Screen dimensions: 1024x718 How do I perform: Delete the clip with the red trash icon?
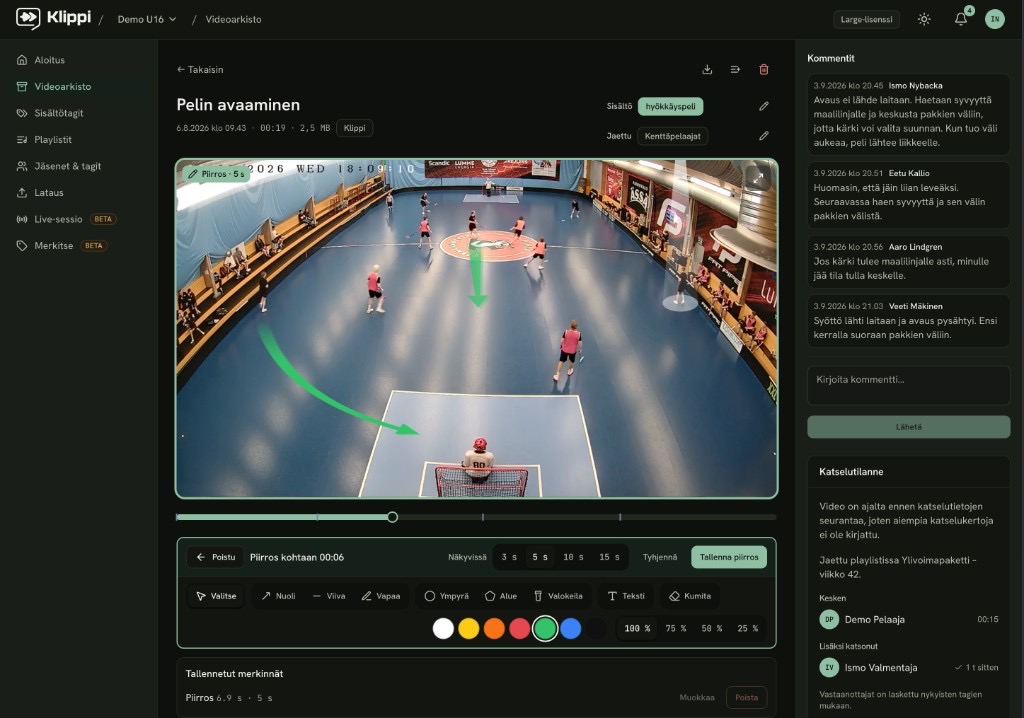(763, 69)
